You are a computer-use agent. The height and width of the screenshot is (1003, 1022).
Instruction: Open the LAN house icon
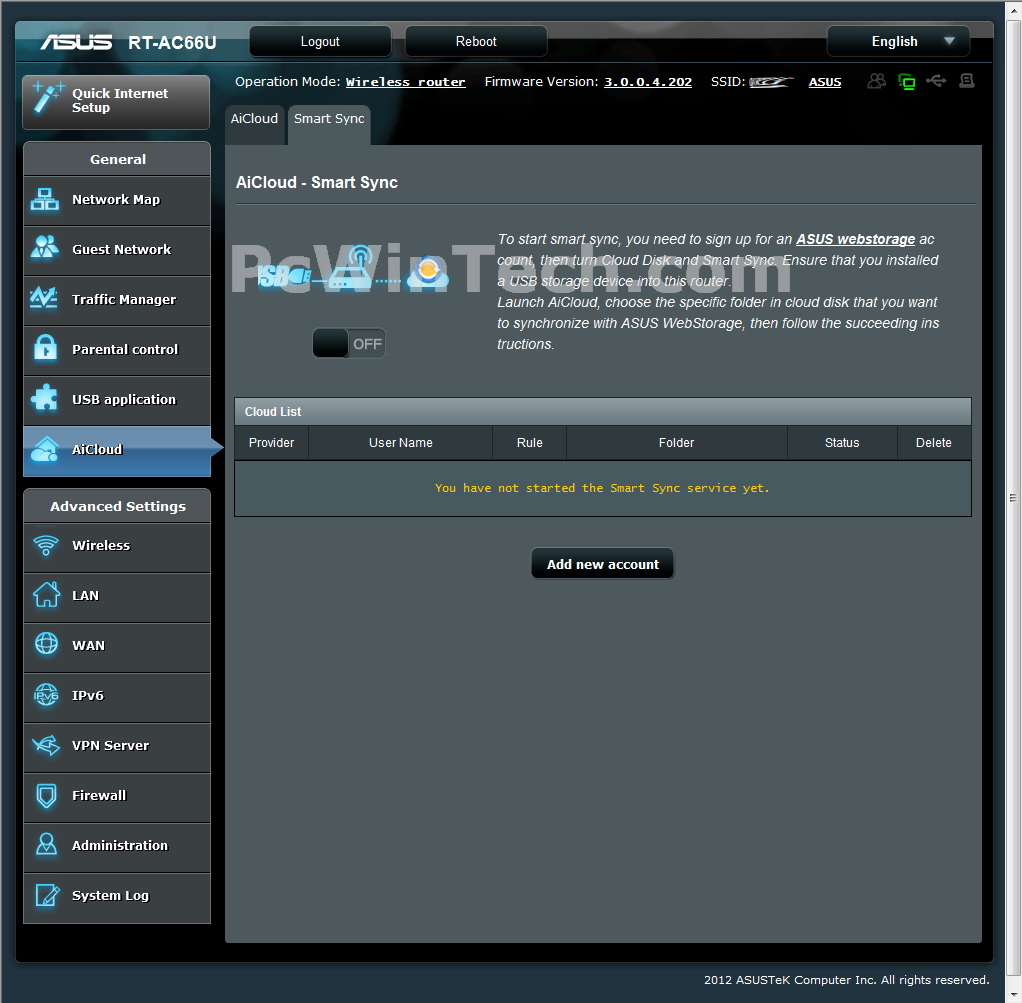46,594
